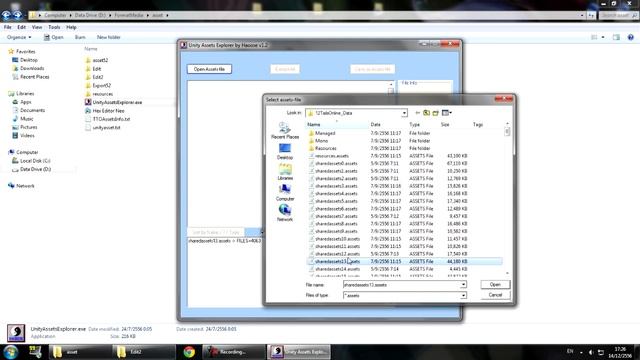Select sharedassets0.assets file
640x360 pixels.
click(336, 163)
